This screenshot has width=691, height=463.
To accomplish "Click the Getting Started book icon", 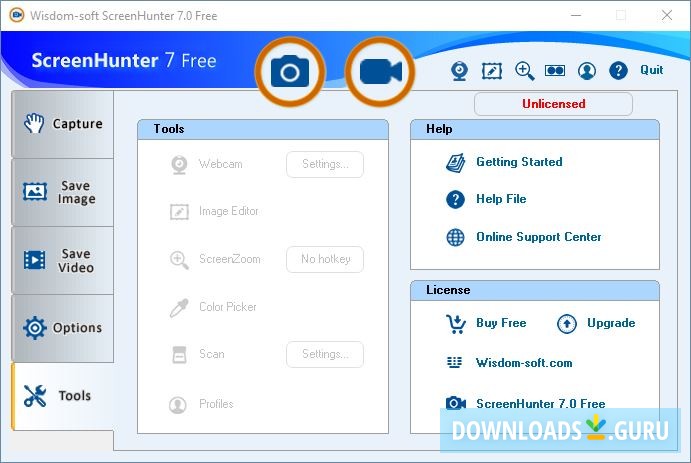I will click(x=455, y=163).
